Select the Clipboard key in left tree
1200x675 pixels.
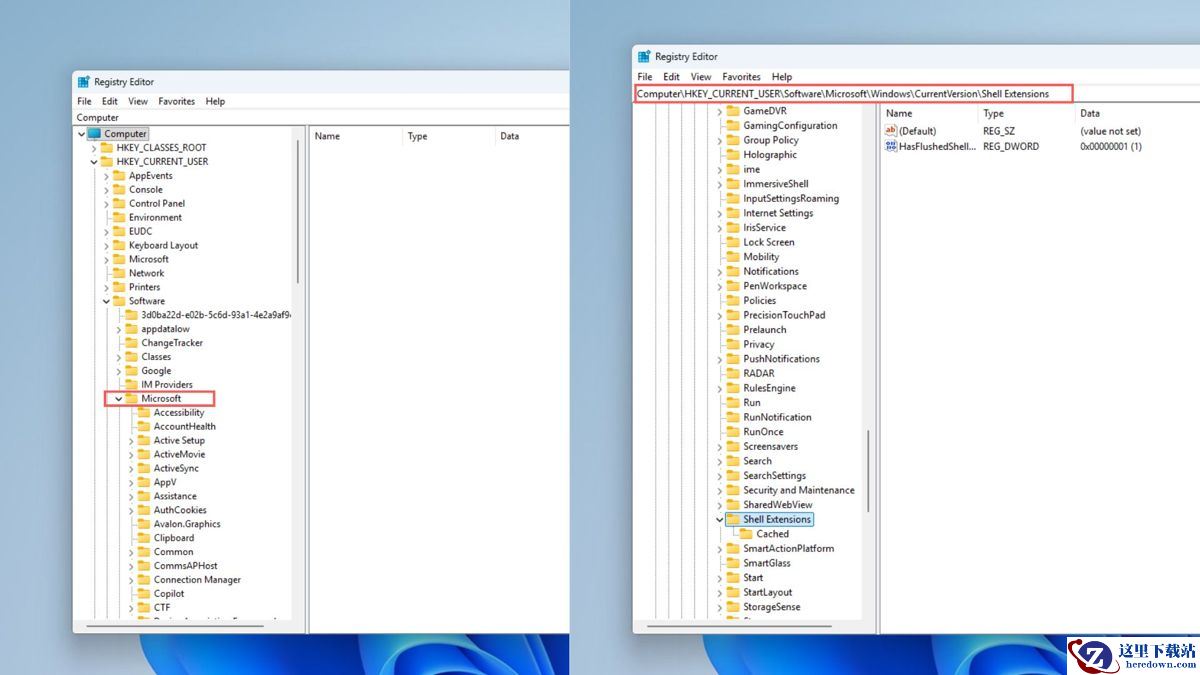click(x=173, y=538)
